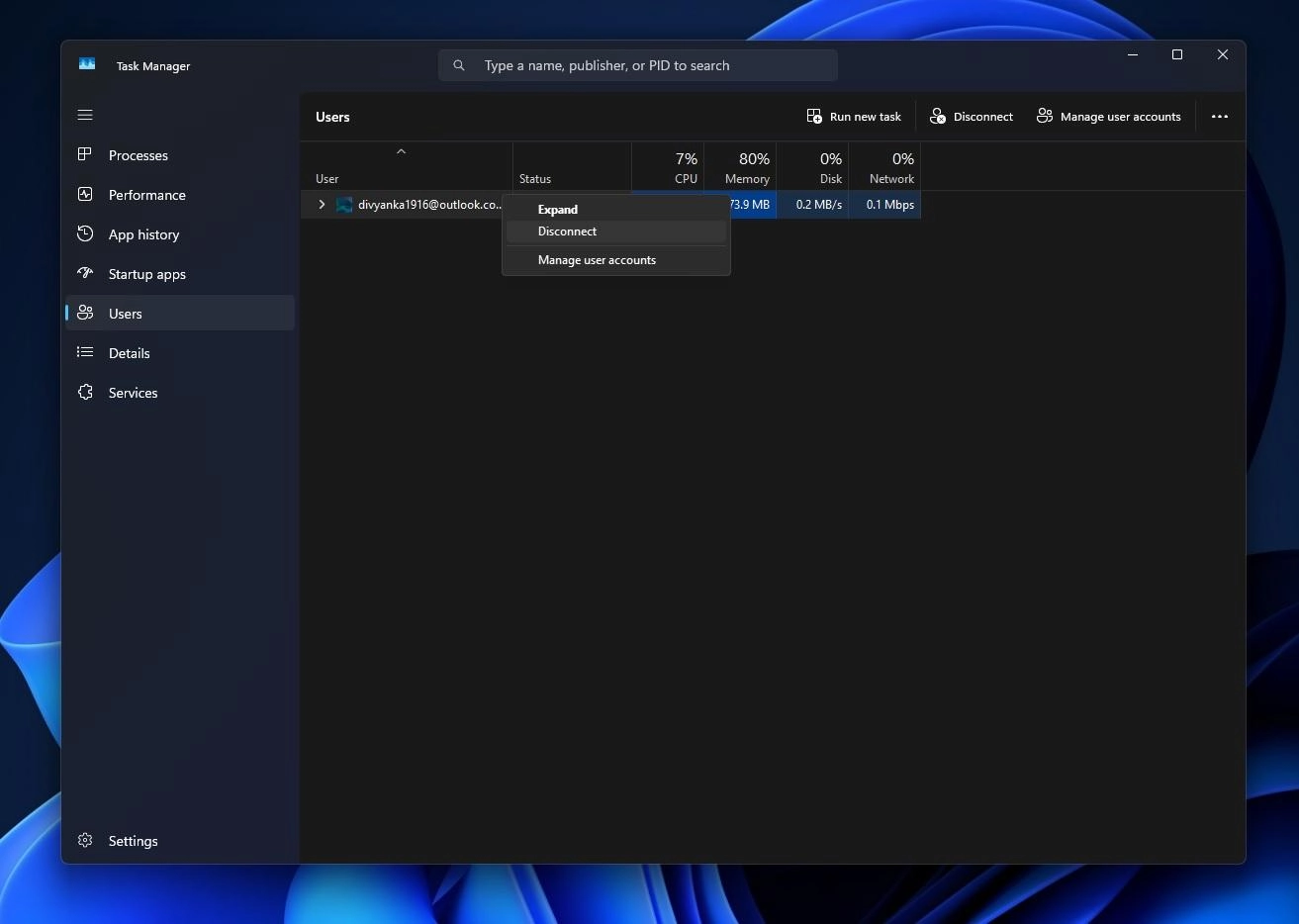Choose Expand from the context menu
Image resolution: width=1299 pixels, height=924 pixels.
pyautogui.click(x=557, y=209)
